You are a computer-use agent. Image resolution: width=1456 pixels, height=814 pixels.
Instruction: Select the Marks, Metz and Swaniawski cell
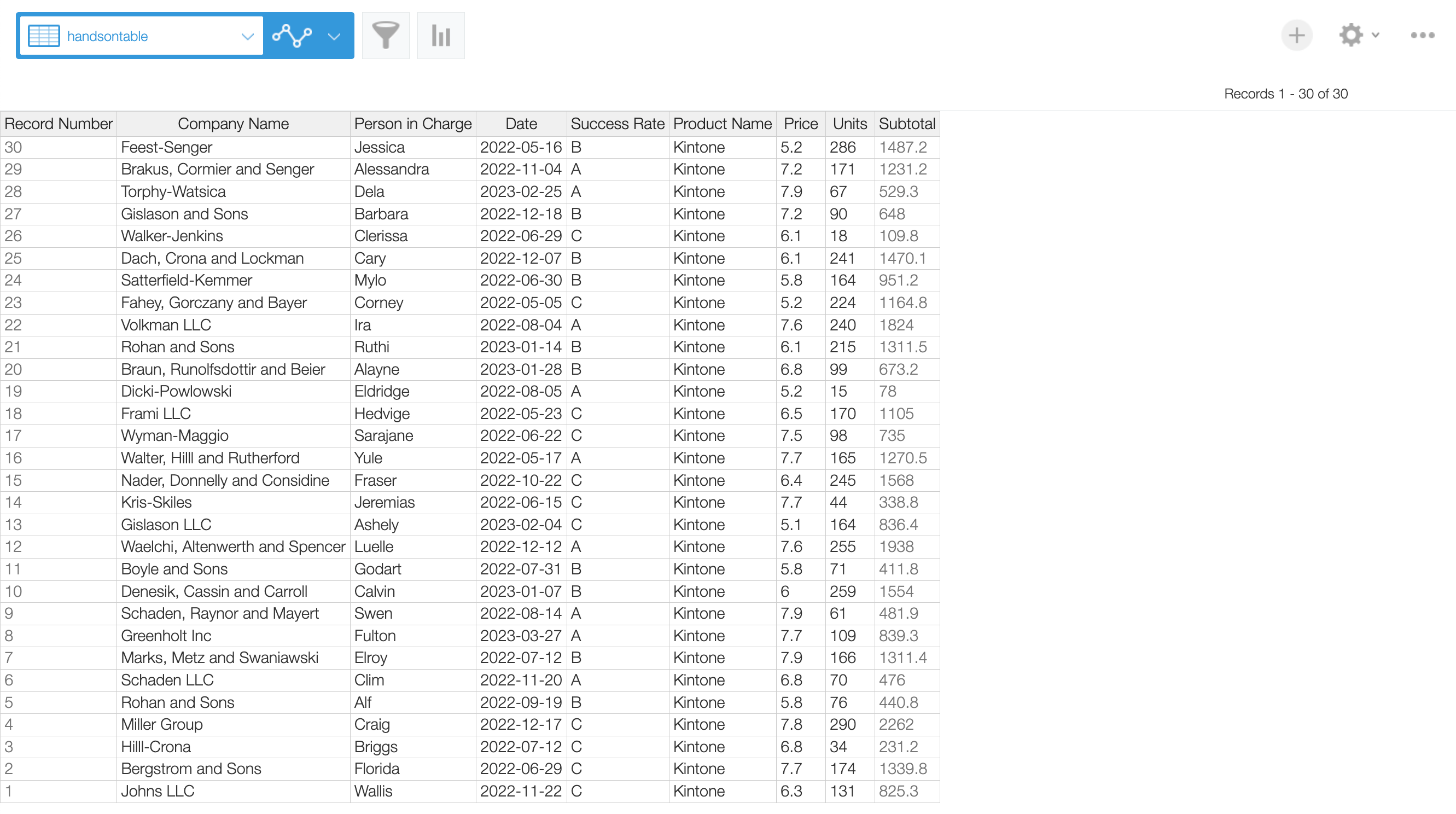[x=234, y=658]
